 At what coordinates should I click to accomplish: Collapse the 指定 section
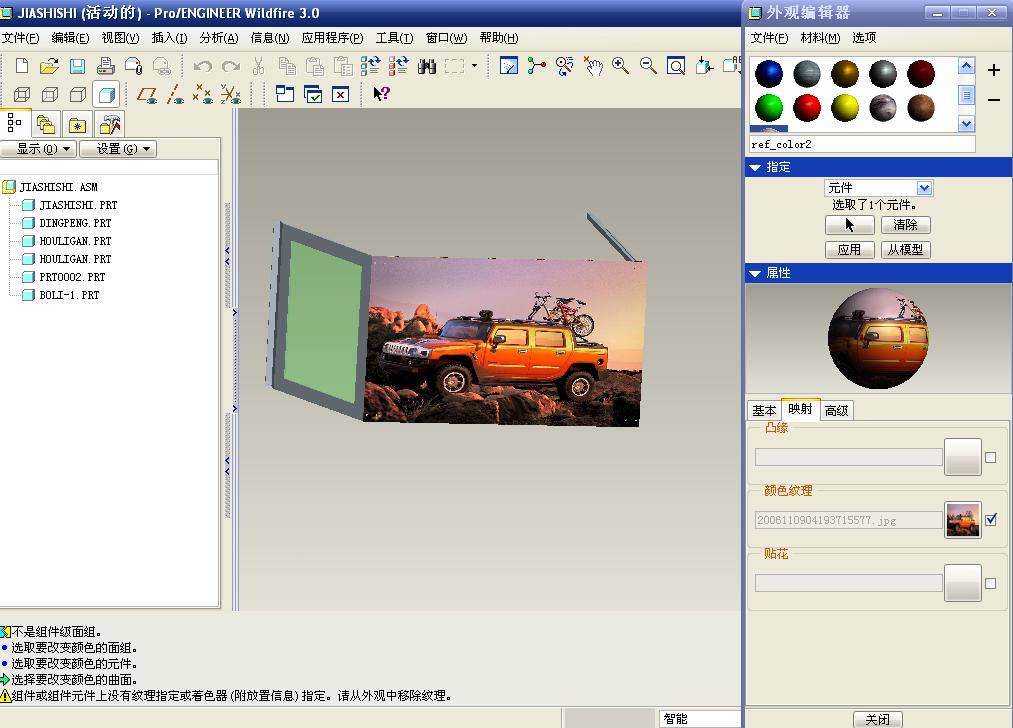point(755,167)
